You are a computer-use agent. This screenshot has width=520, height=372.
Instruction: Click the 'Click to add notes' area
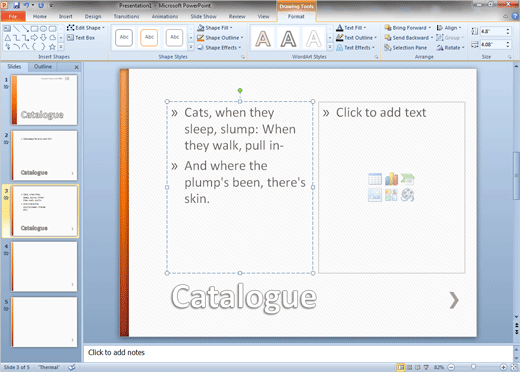pos(298,353)
